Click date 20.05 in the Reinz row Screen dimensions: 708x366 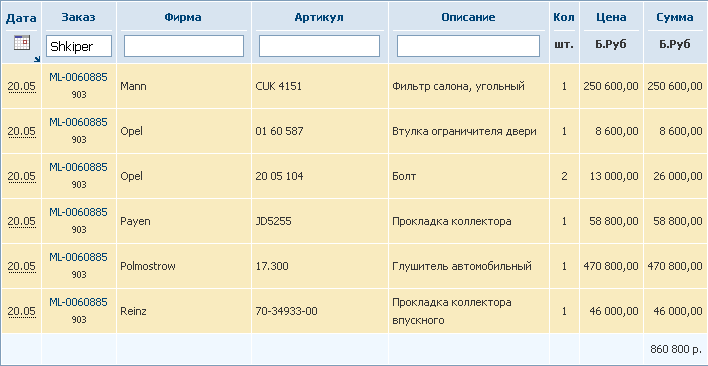coord(21,311)
